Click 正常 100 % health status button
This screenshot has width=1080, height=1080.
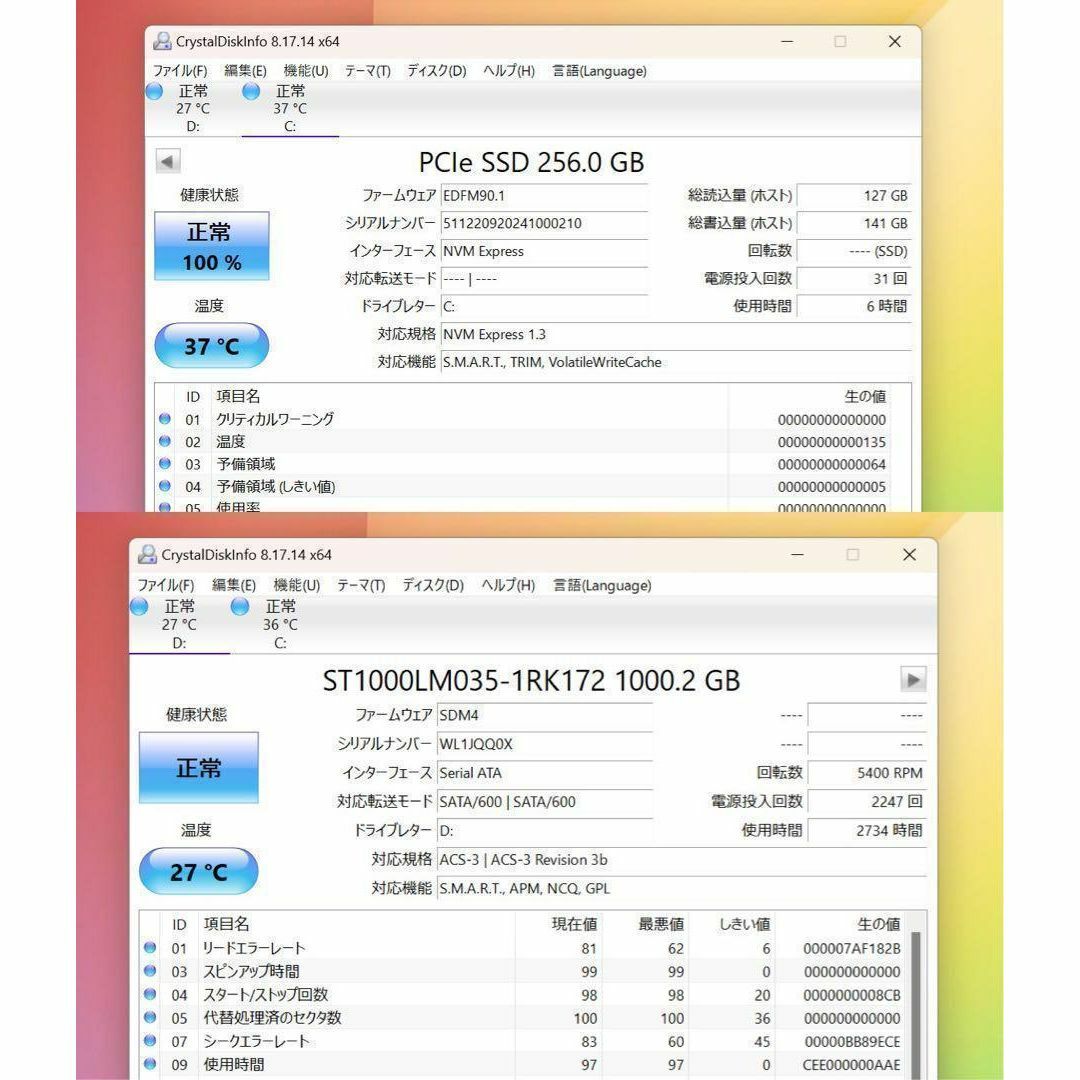point(211,246)
